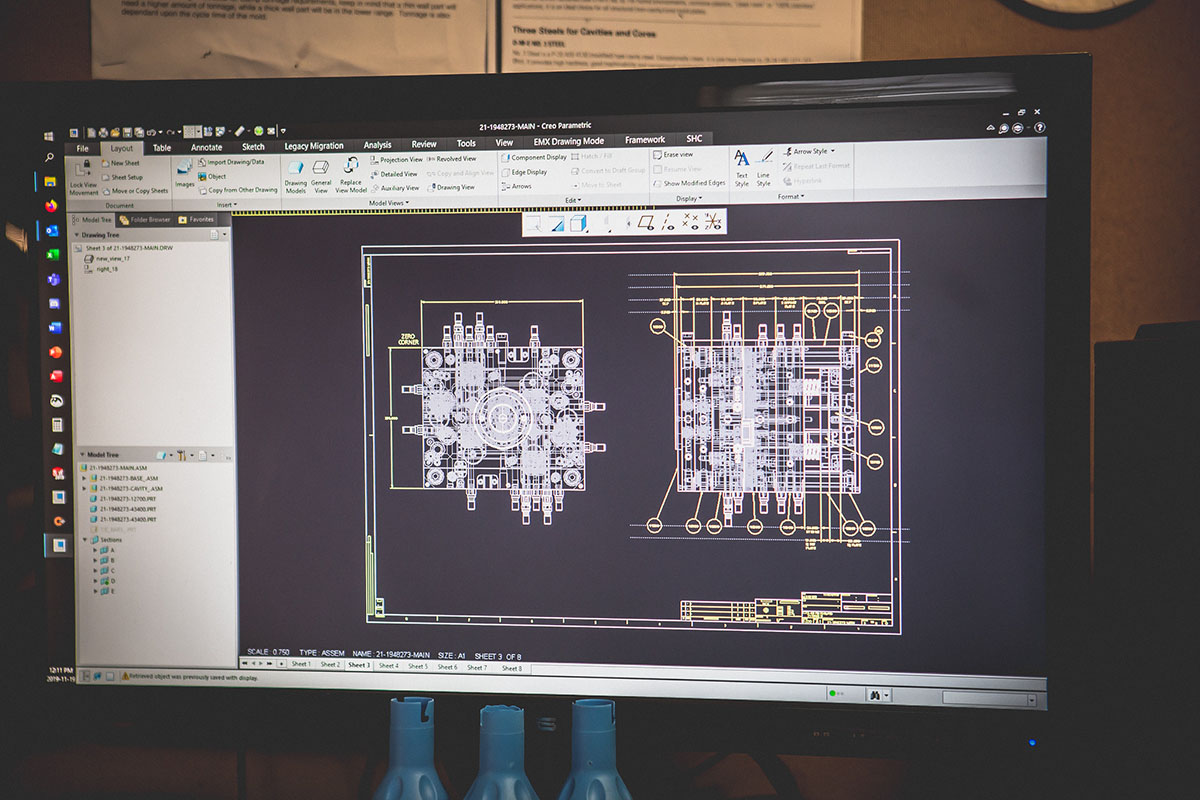The image size is (1200, 800).
Task: Click the Arrows command
Action: tap(517, 186)
